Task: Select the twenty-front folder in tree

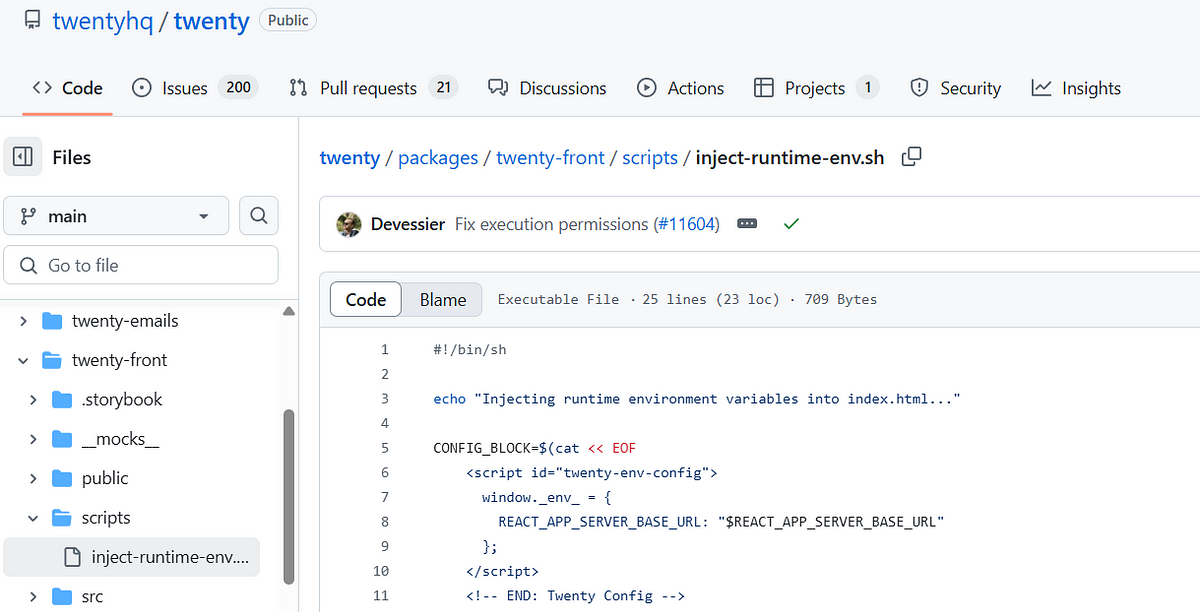Action: click(120, 360)
